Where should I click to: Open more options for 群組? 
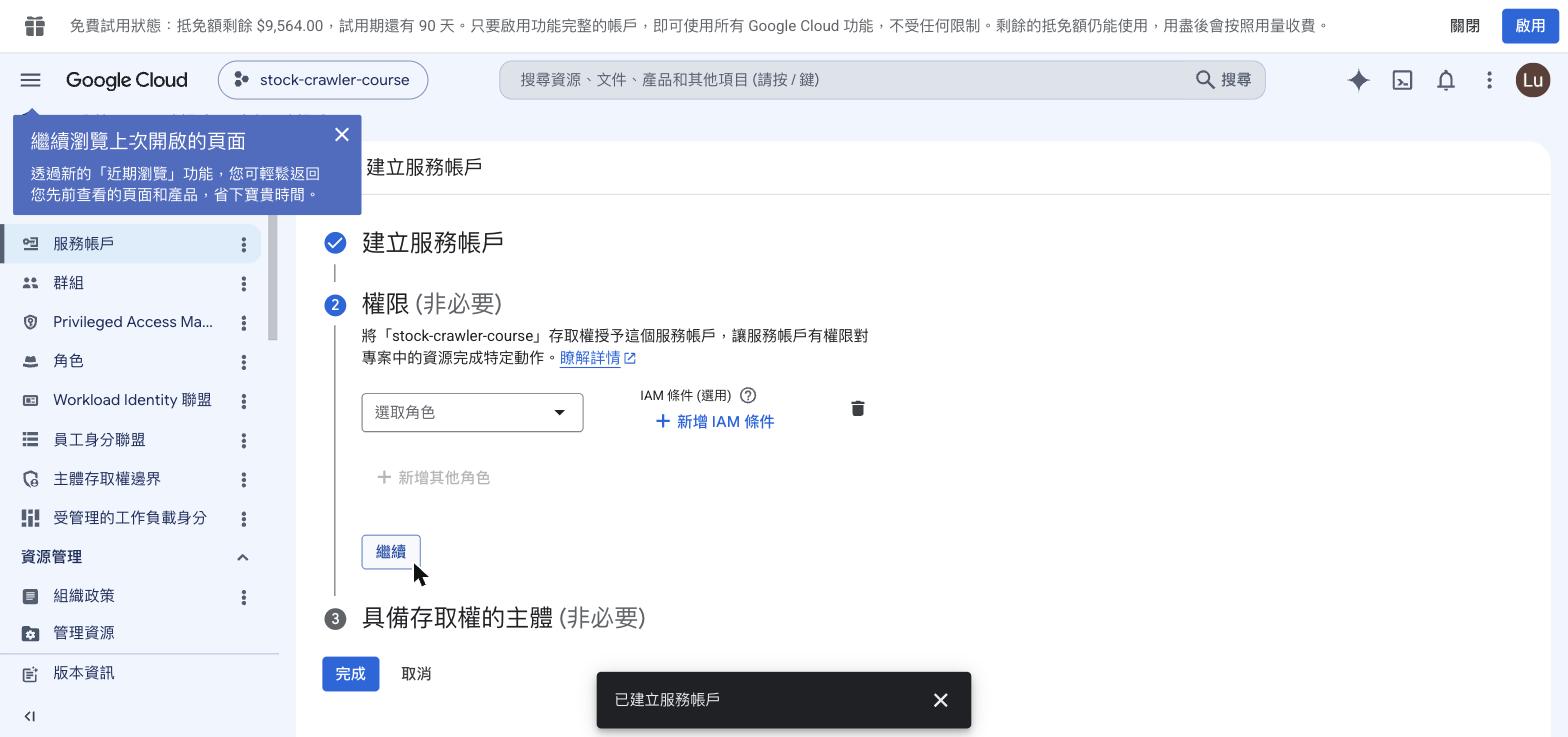click(x=243, y=283)
